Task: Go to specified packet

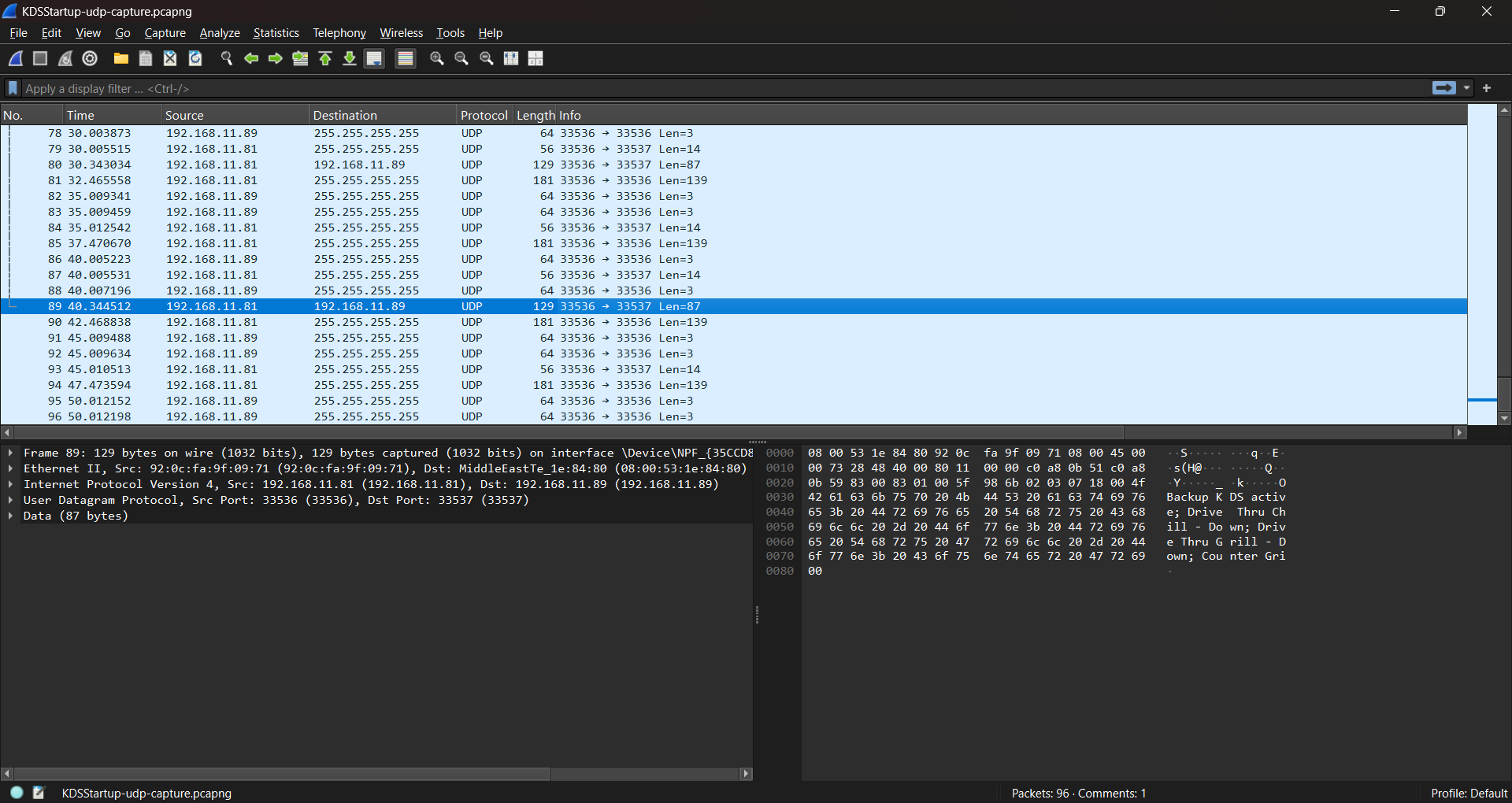Action: click(x=300, y=58)
